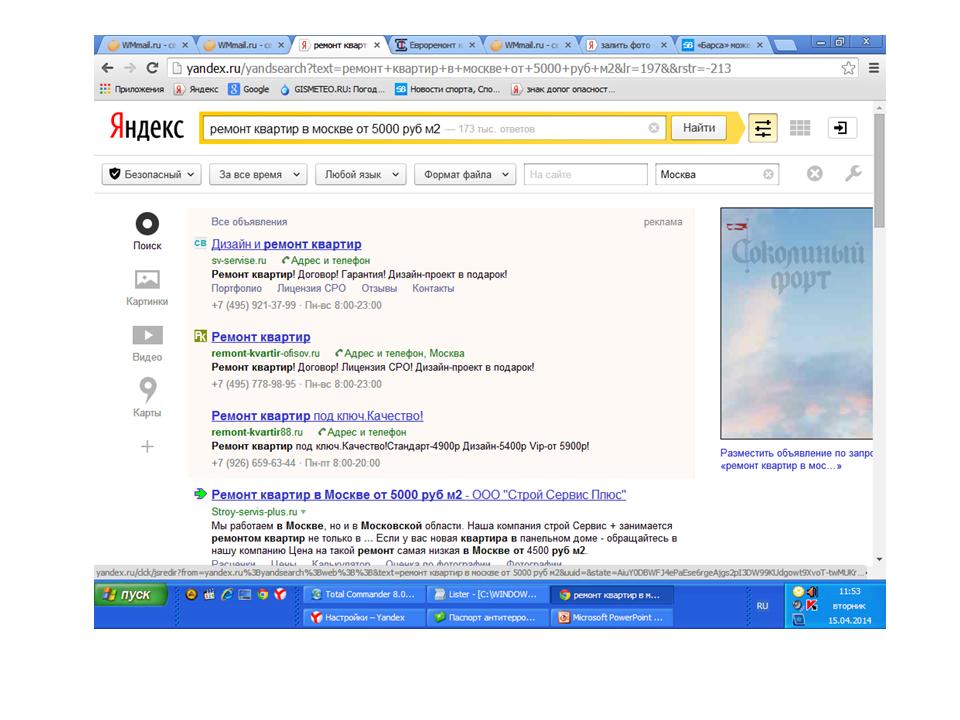
Task: Open the Yandex services grid icon
Action: point(800,128)
